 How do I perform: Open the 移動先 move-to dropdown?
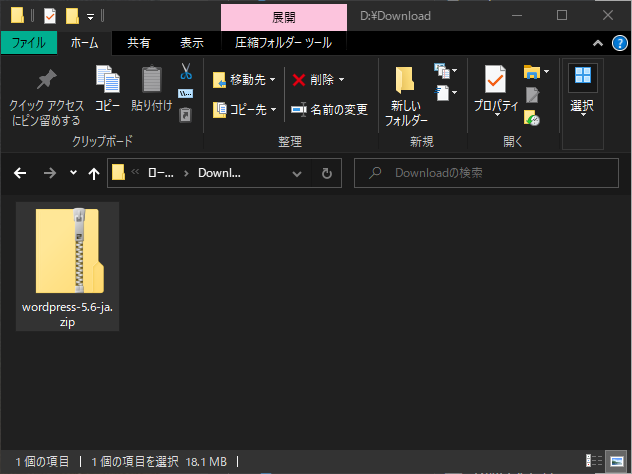point(244,80)
